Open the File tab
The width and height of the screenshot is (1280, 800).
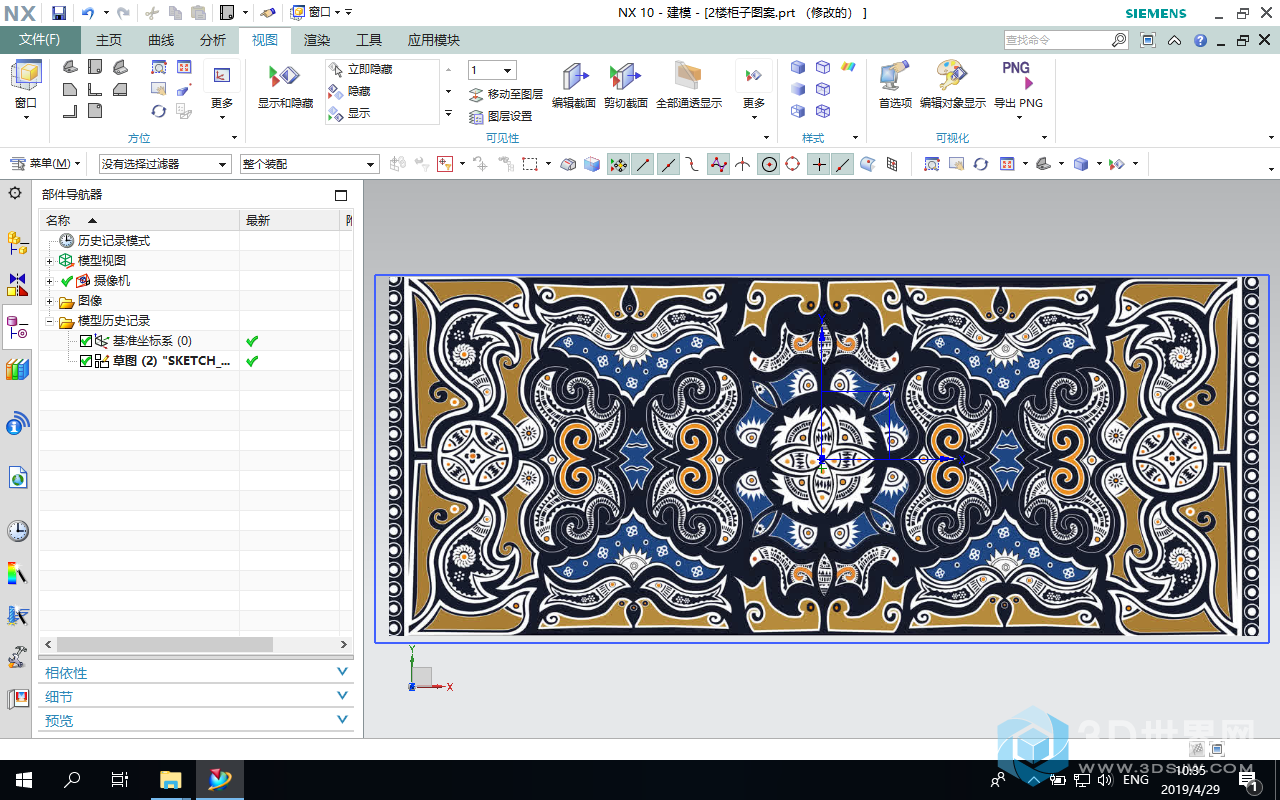tap(40, 40)
